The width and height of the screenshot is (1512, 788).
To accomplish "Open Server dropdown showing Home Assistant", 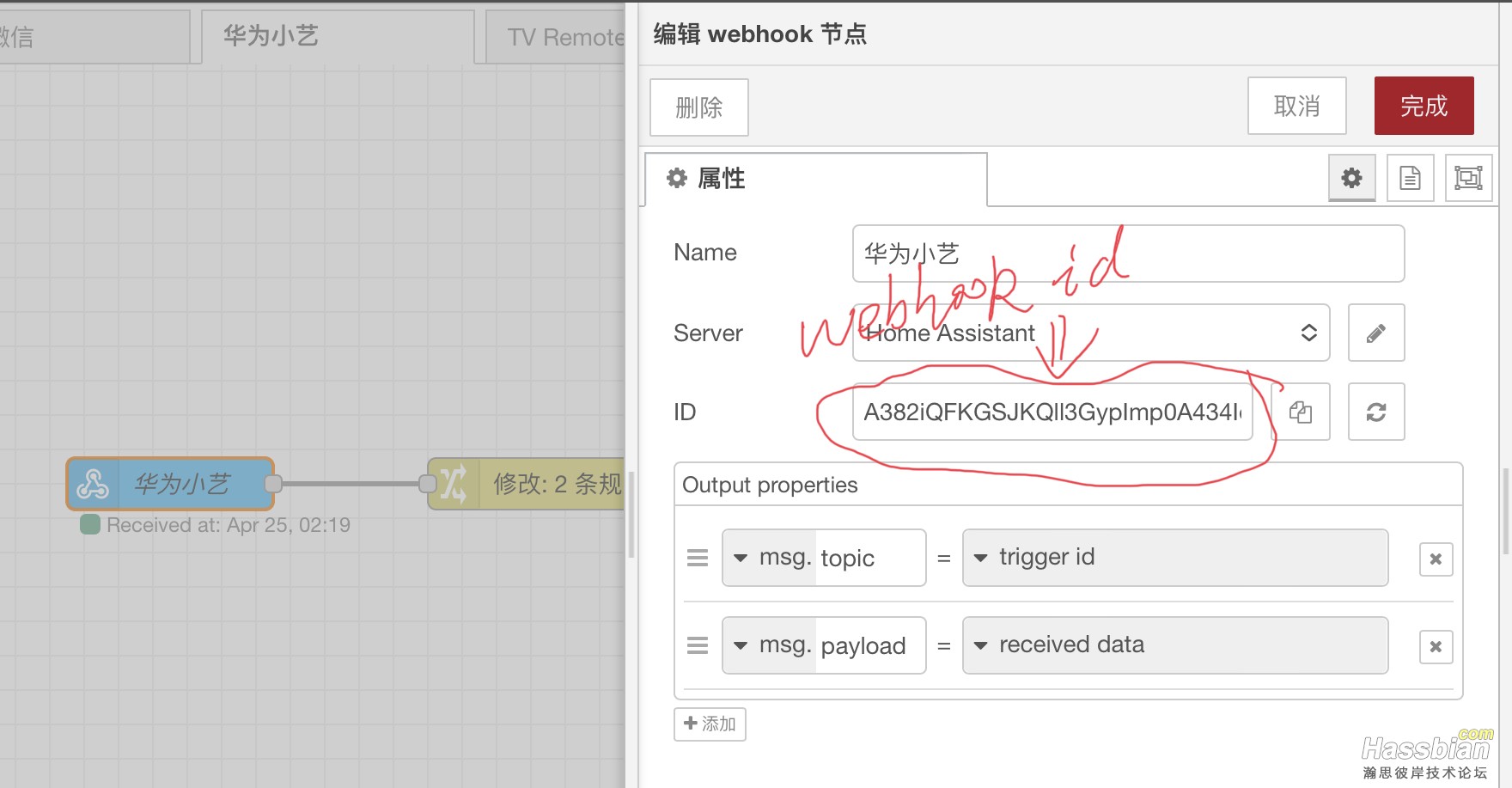I will pos(1091,333).
